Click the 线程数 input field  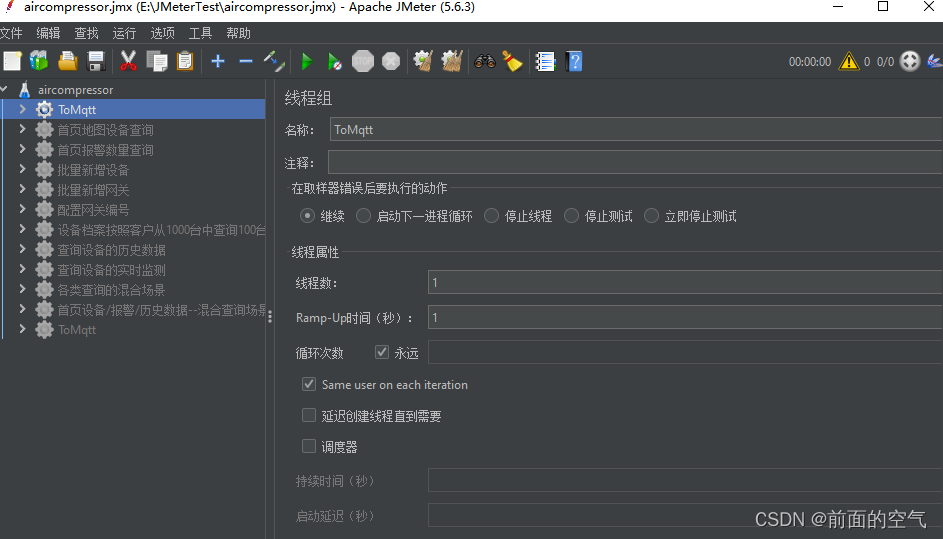(685, 282)
